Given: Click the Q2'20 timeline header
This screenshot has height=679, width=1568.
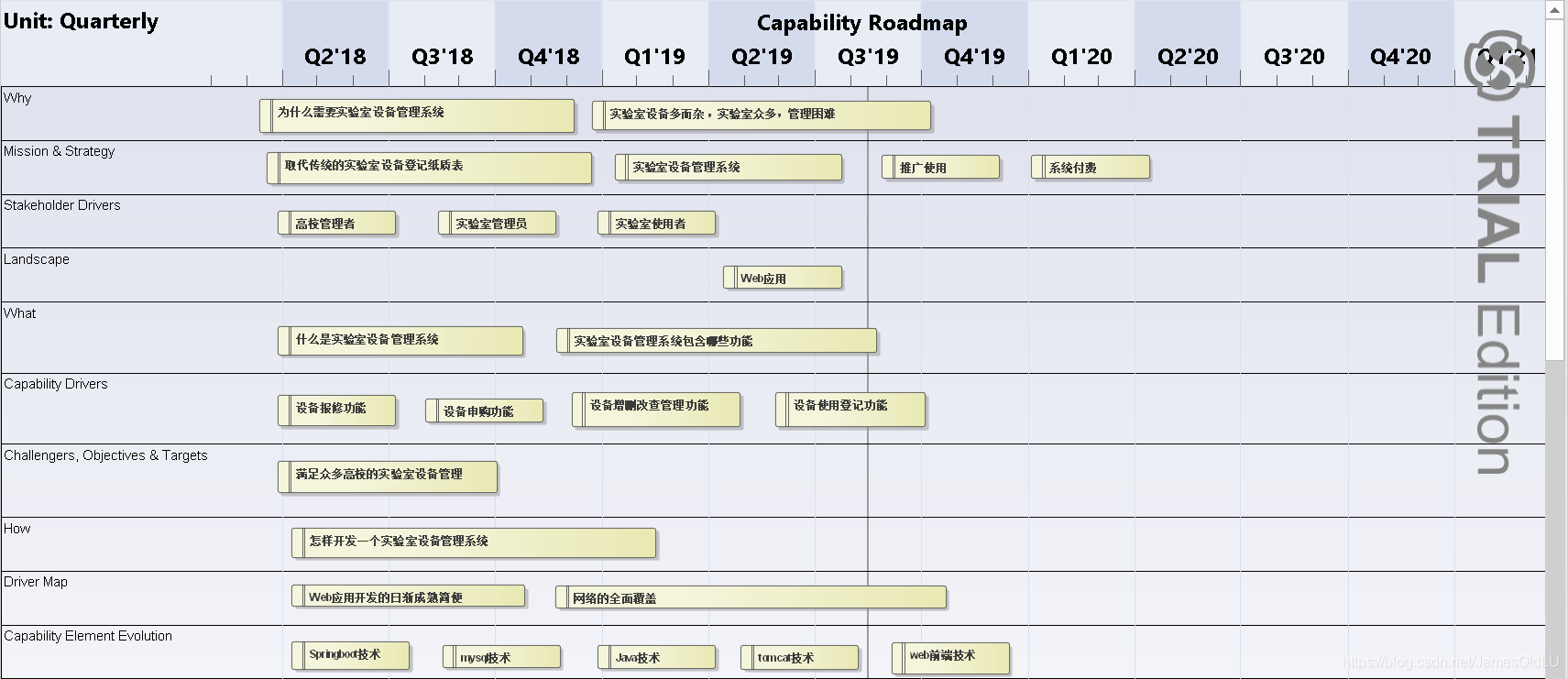Looking at the screenshot, I should [1189, 57].
